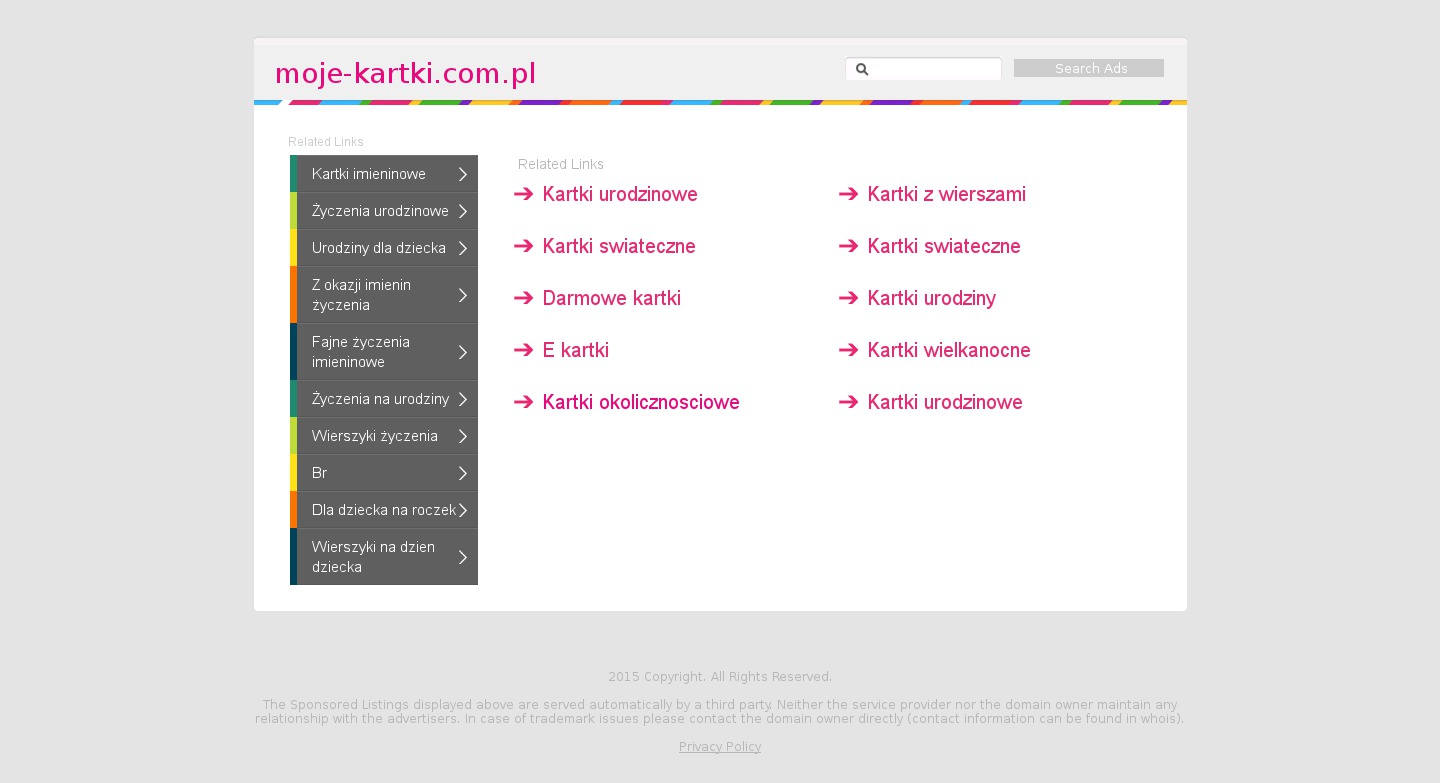Follow the Darmowe kartki link
The height and width of the screenshot is (783, 1440).
[611, 298]
